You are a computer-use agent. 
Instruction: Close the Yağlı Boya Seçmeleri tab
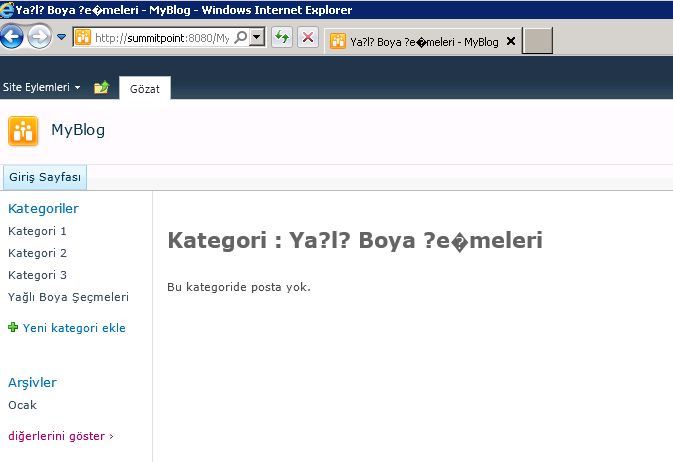coord(511,42)
